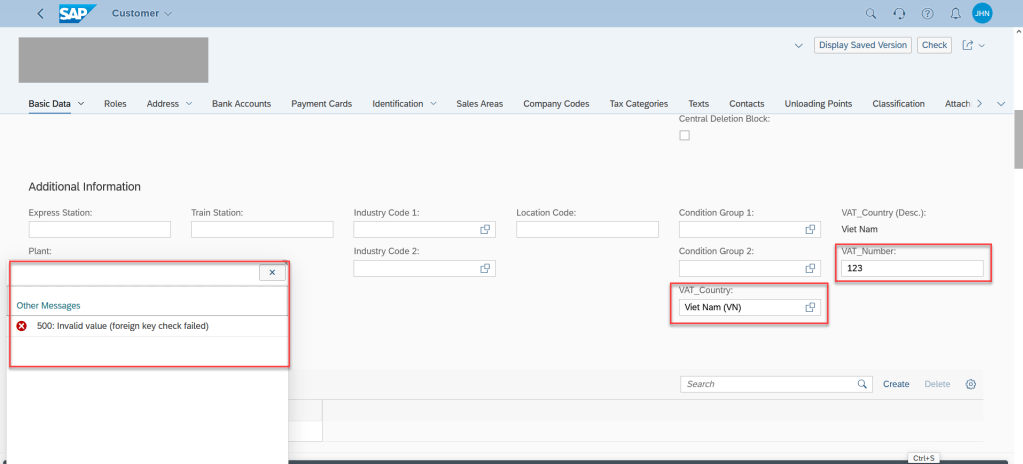Switch to the Bank Accounts tab
Viewport: 1023px width, 464px height.
(241, 103)
